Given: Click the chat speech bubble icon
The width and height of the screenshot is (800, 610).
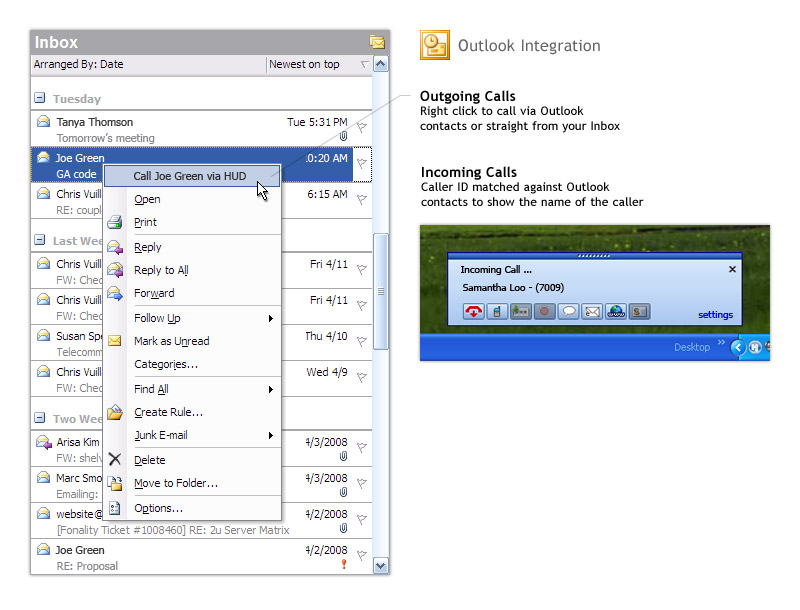Looking at the screenshot, I should click(x=568, y=312).
